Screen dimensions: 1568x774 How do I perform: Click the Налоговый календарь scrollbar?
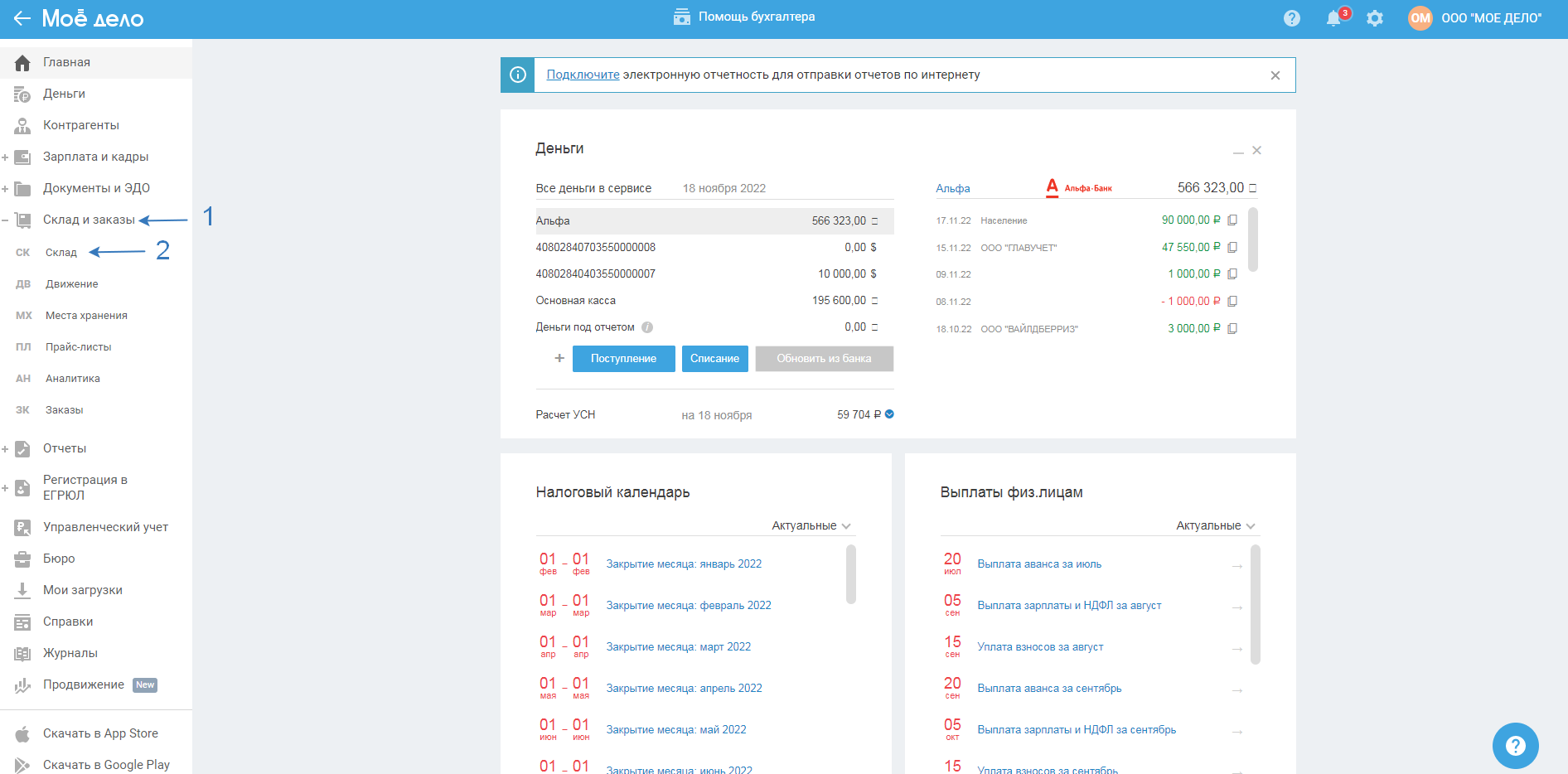pyautogui.click(x=850, y=574)
